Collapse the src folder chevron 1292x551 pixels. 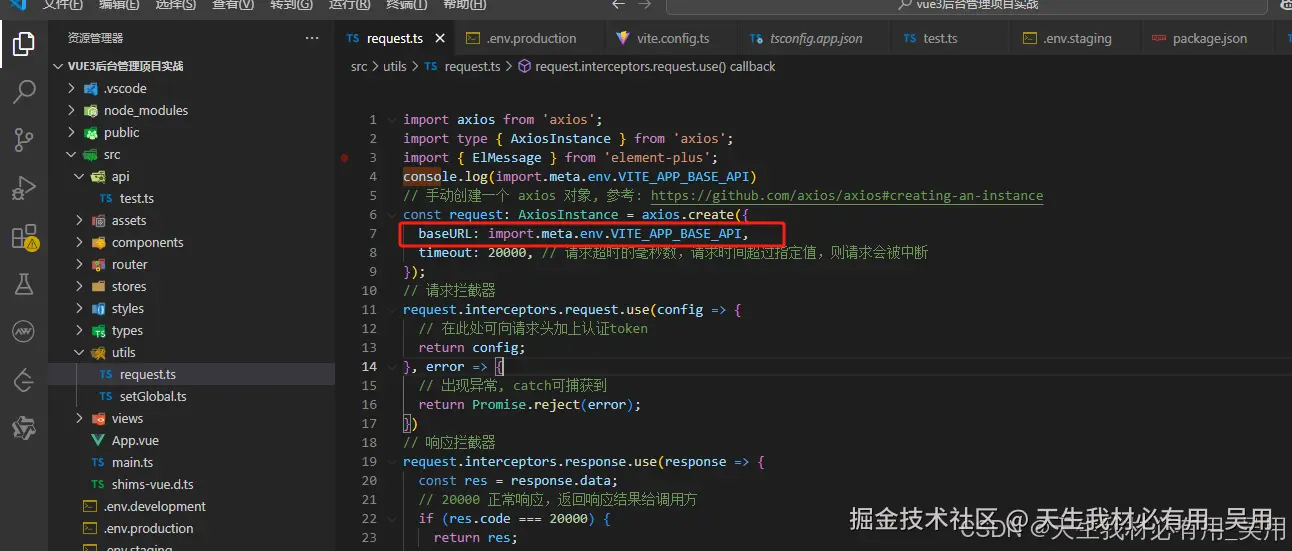[71, 154]
